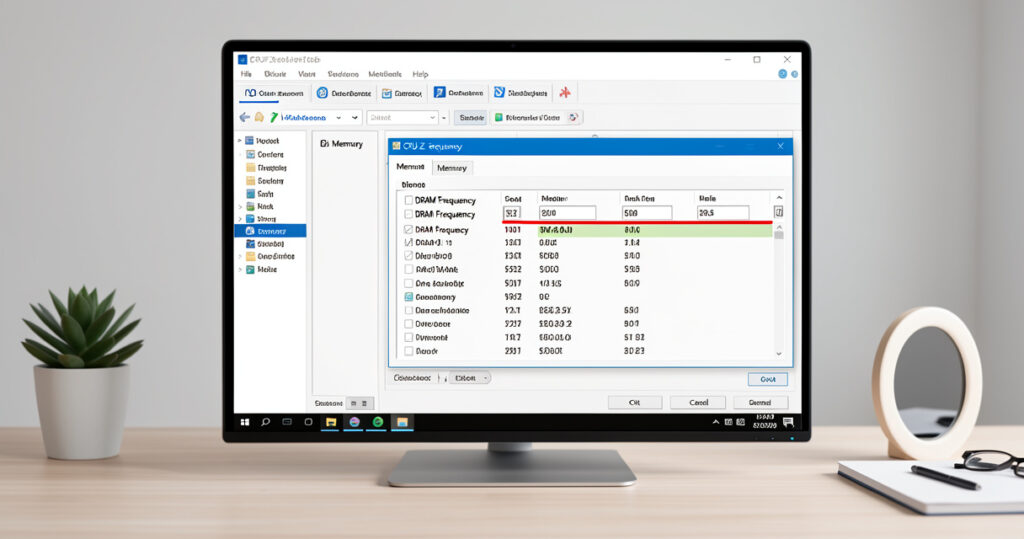This screenshot has width=1024, height=539.
Task: Uncheck DRAM Frequency in the green 1001 row
Action: 408,229
